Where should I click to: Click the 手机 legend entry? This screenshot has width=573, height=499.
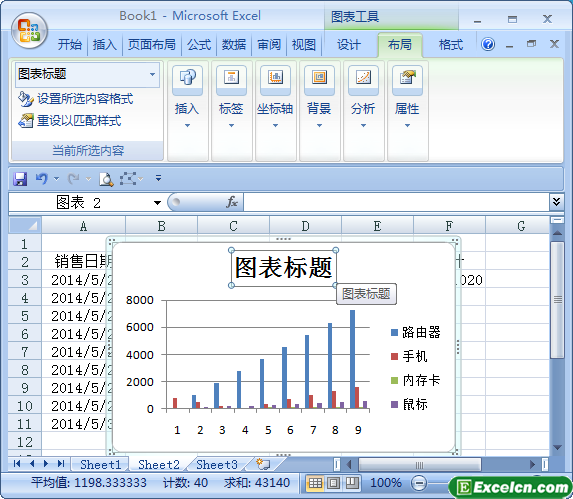[x=409, y=356]
